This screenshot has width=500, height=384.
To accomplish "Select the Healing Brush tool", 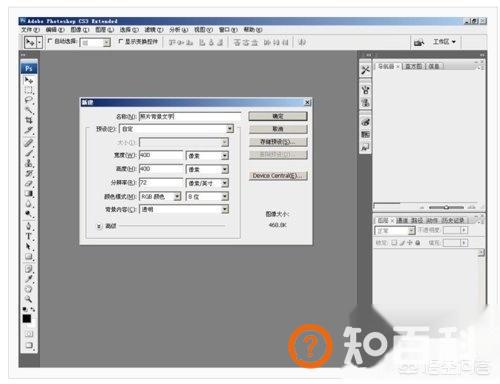I will [x=29, y=143].
